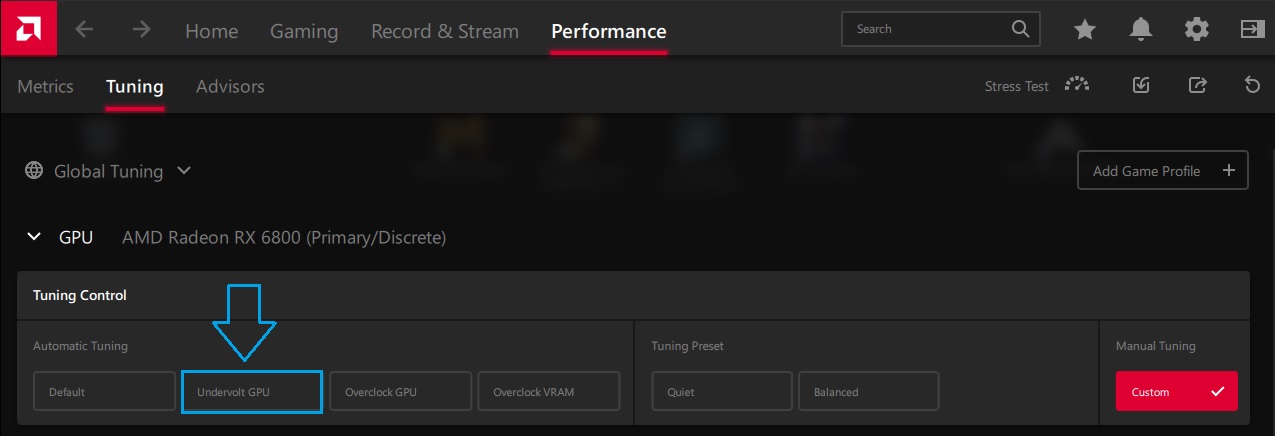
Task: Open favorites star icon
Action: coord(1084,30)
